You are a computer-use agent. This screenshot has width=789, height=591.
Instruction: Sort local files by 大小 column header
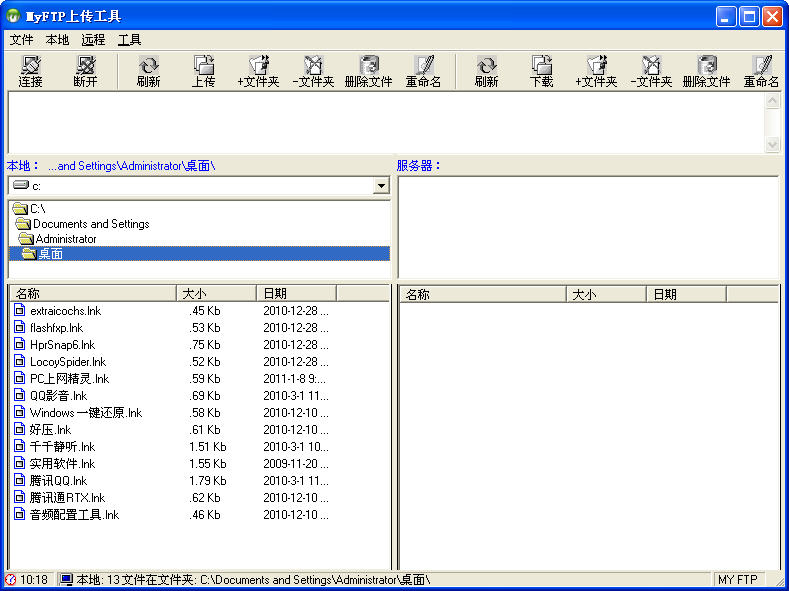point(215,294)
